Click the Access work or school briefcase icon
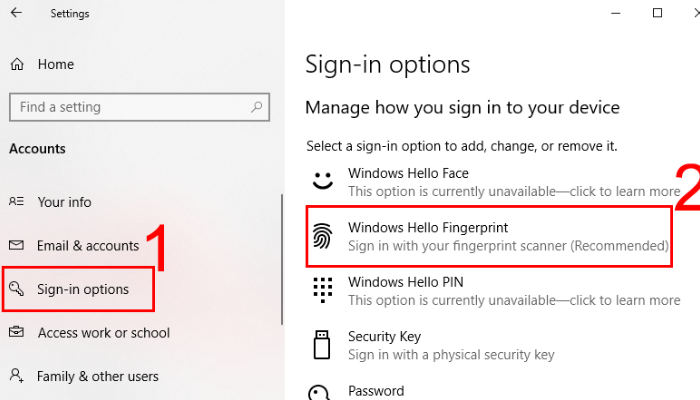 click(x=17, y=333)
